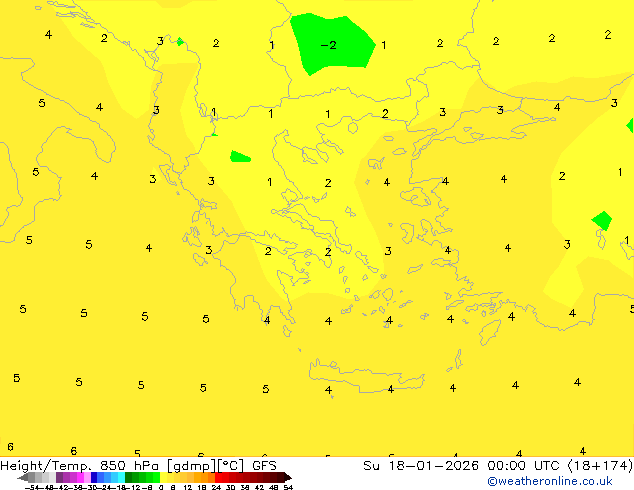Click the '[°C]' unit label
Image resolution: width=634 pixels, height=490 pixels.
click(x=231, y=466)
